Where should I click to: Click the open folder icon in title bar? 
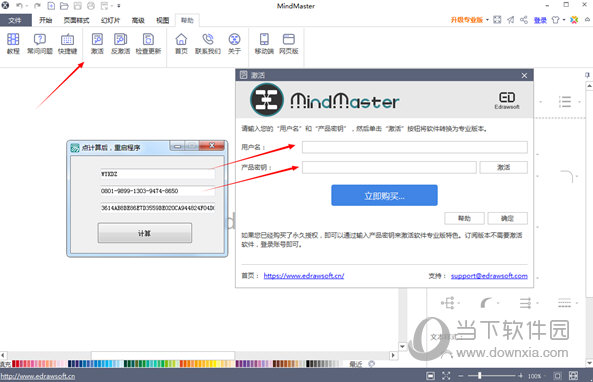pyautogui.click(x=64, y=6)
